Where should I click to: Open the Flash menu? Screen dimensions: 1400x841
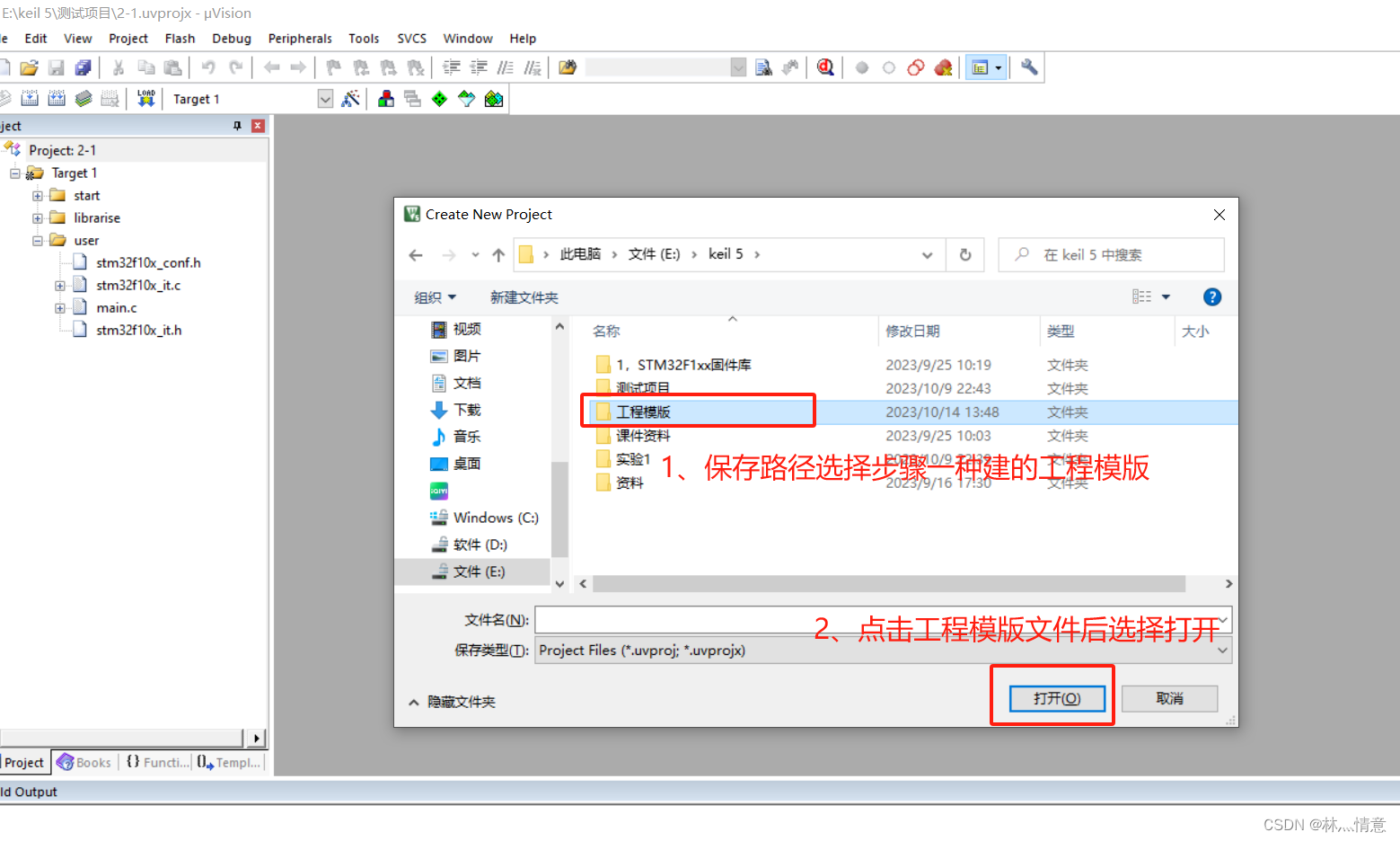click(x=180, y=39)
